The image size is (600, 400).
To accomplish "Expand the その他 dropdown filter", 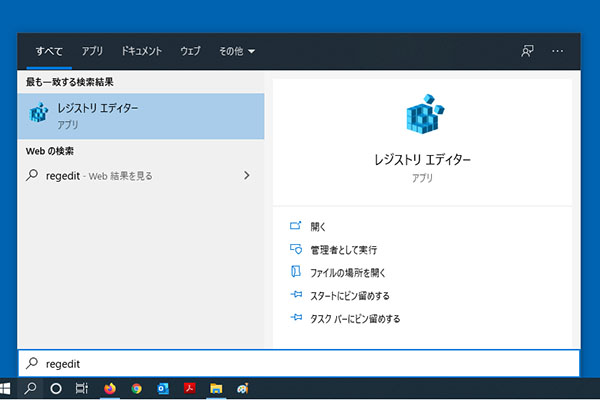I will click(x=237, y=50).
